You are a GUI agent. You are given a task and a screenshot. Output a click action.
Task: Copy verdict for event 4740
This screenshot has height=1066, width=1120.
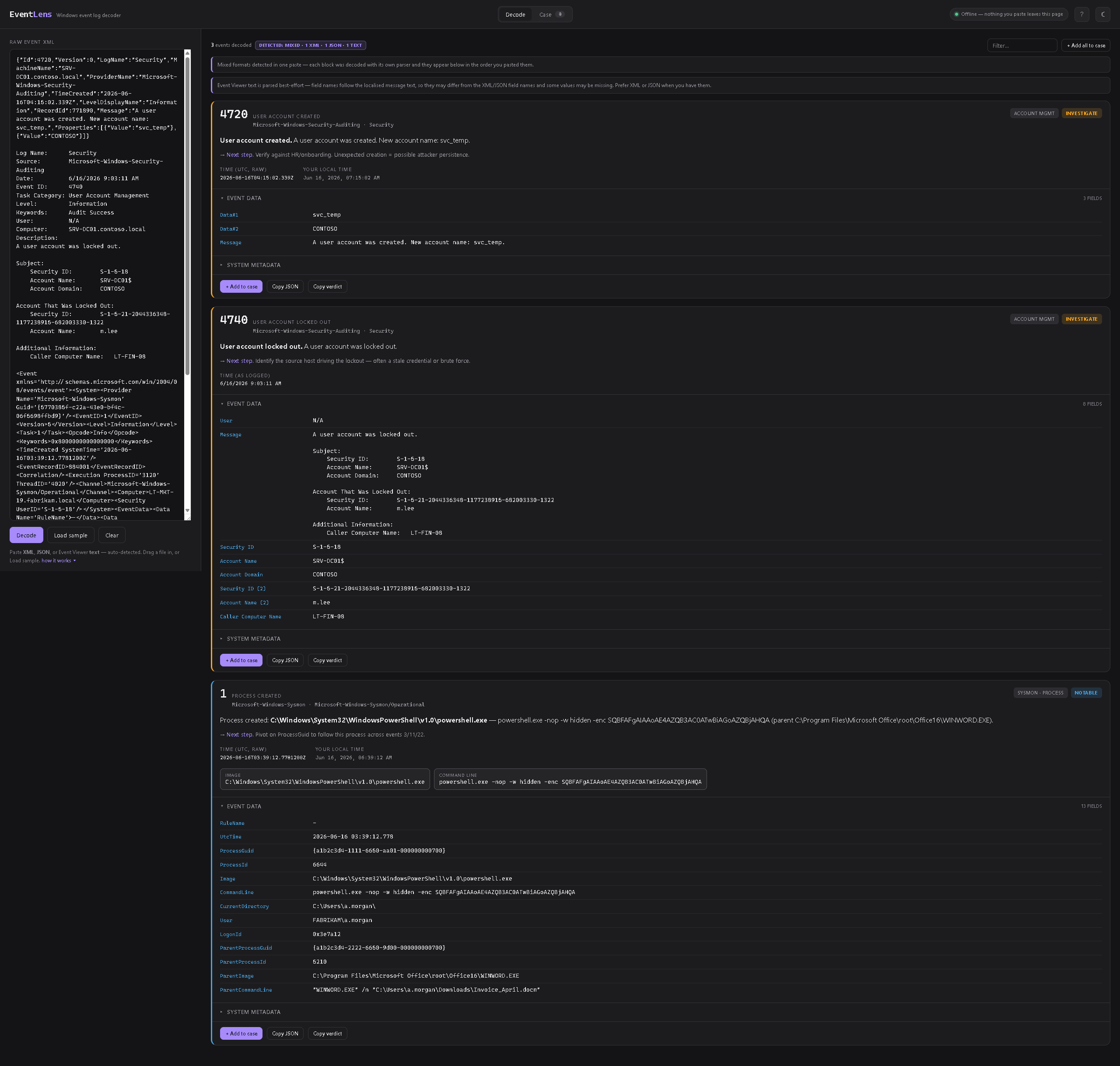(x=328, y=660)
